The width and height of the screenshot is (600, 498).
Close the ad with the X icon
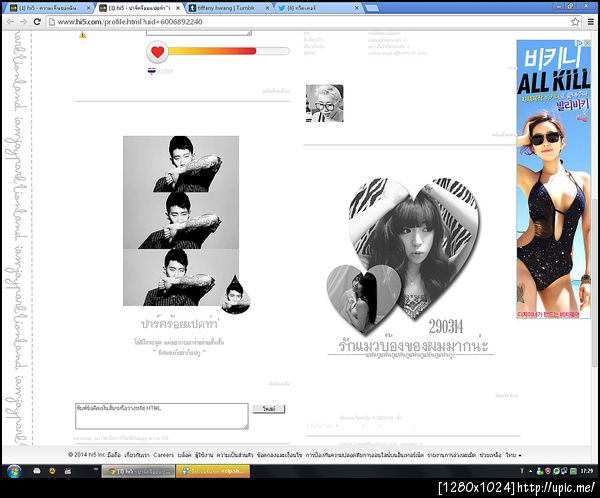click(x=587, y=43)
